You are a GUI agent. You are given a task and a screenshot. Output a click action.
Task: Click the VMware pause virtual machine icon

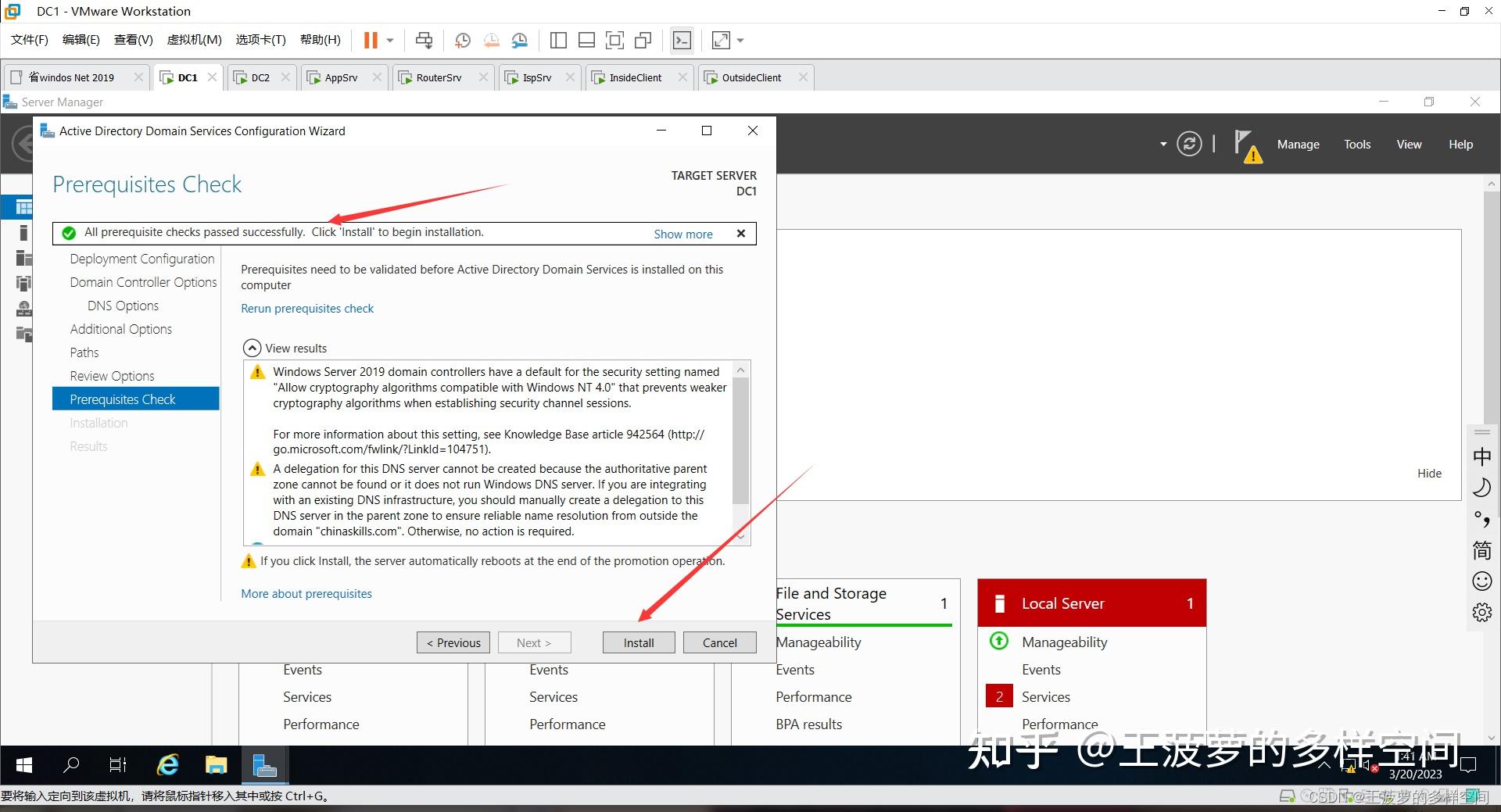371,40
